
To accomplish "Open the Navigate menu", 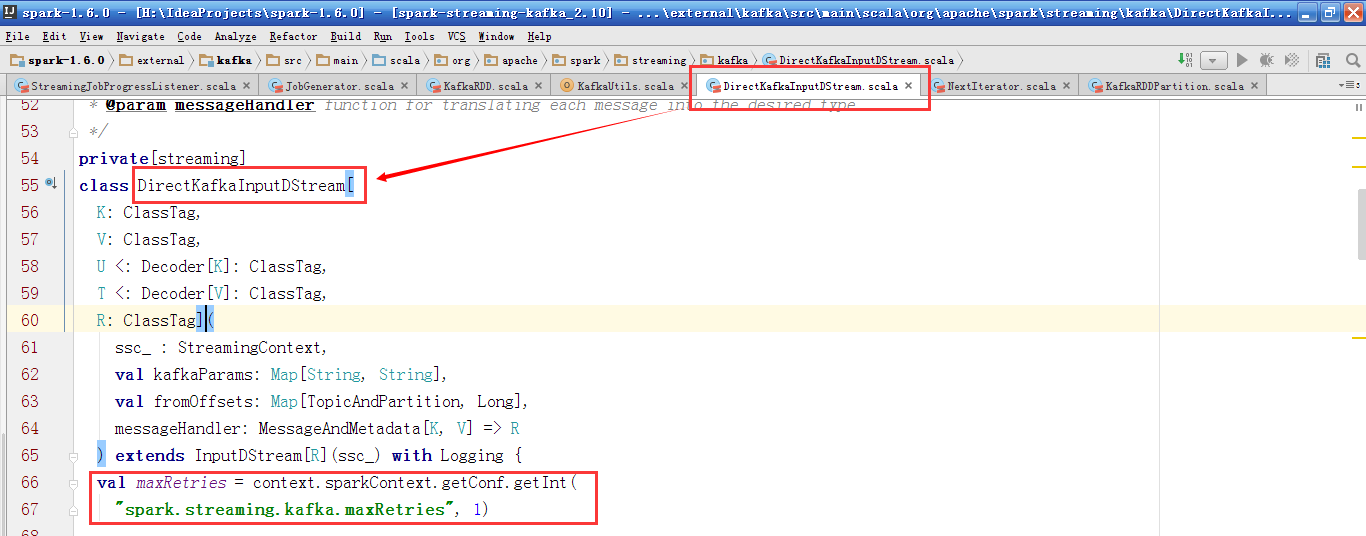I will 140,36.
